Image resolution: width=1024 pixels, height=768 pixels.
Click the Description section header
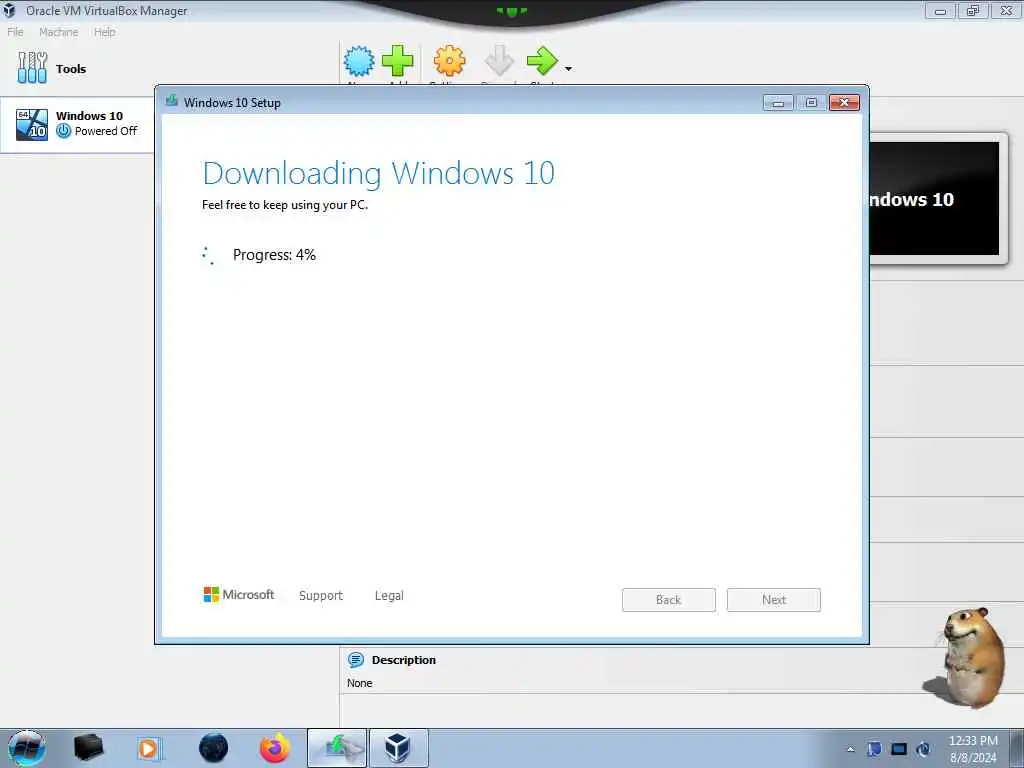[404, 660]
